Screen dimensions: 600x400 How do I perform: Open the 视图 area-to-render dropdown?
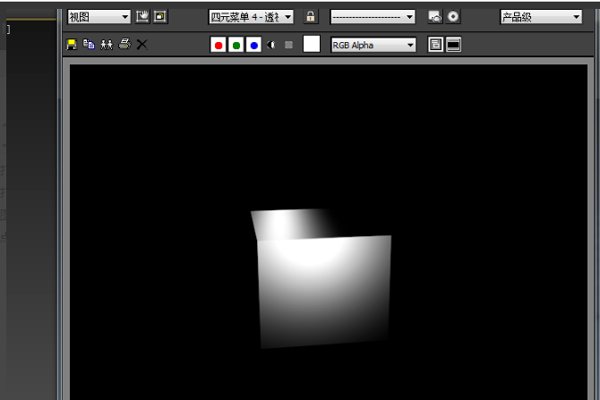(98, 17)
